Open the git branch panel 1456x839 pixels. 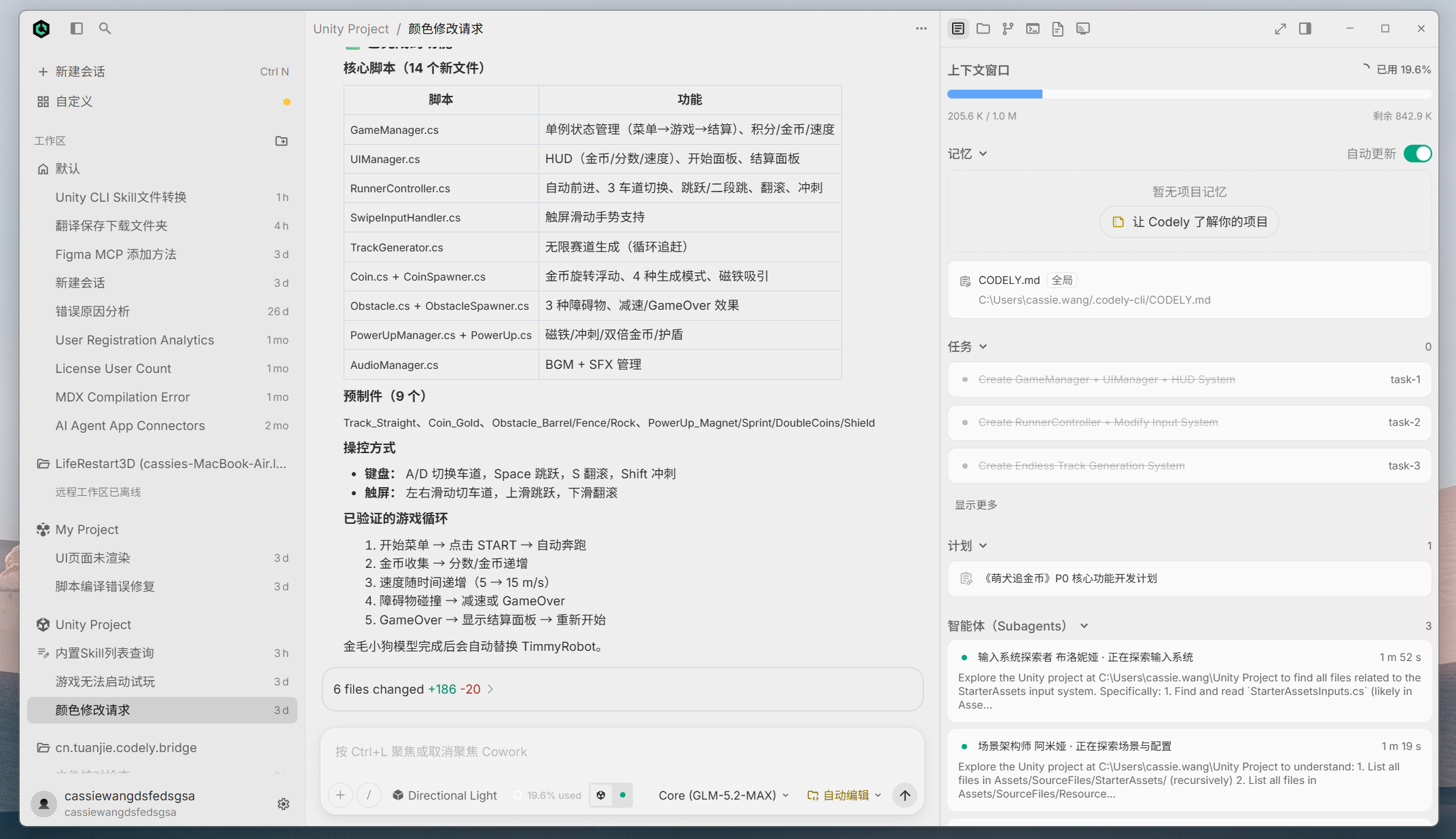click(1008, 29)
